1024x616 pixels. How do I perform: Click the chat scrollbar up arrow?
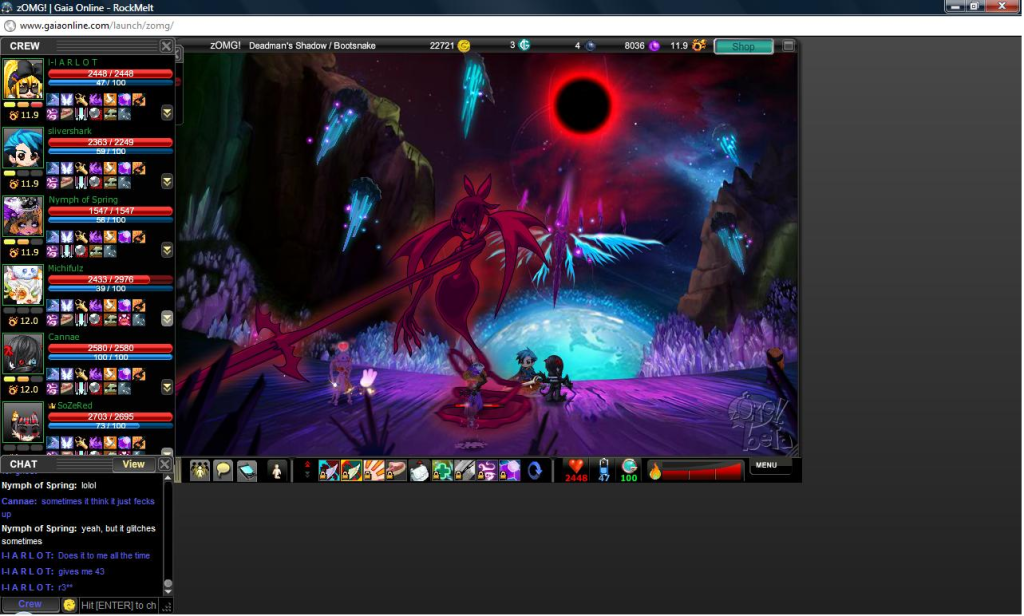click(168, 478)
